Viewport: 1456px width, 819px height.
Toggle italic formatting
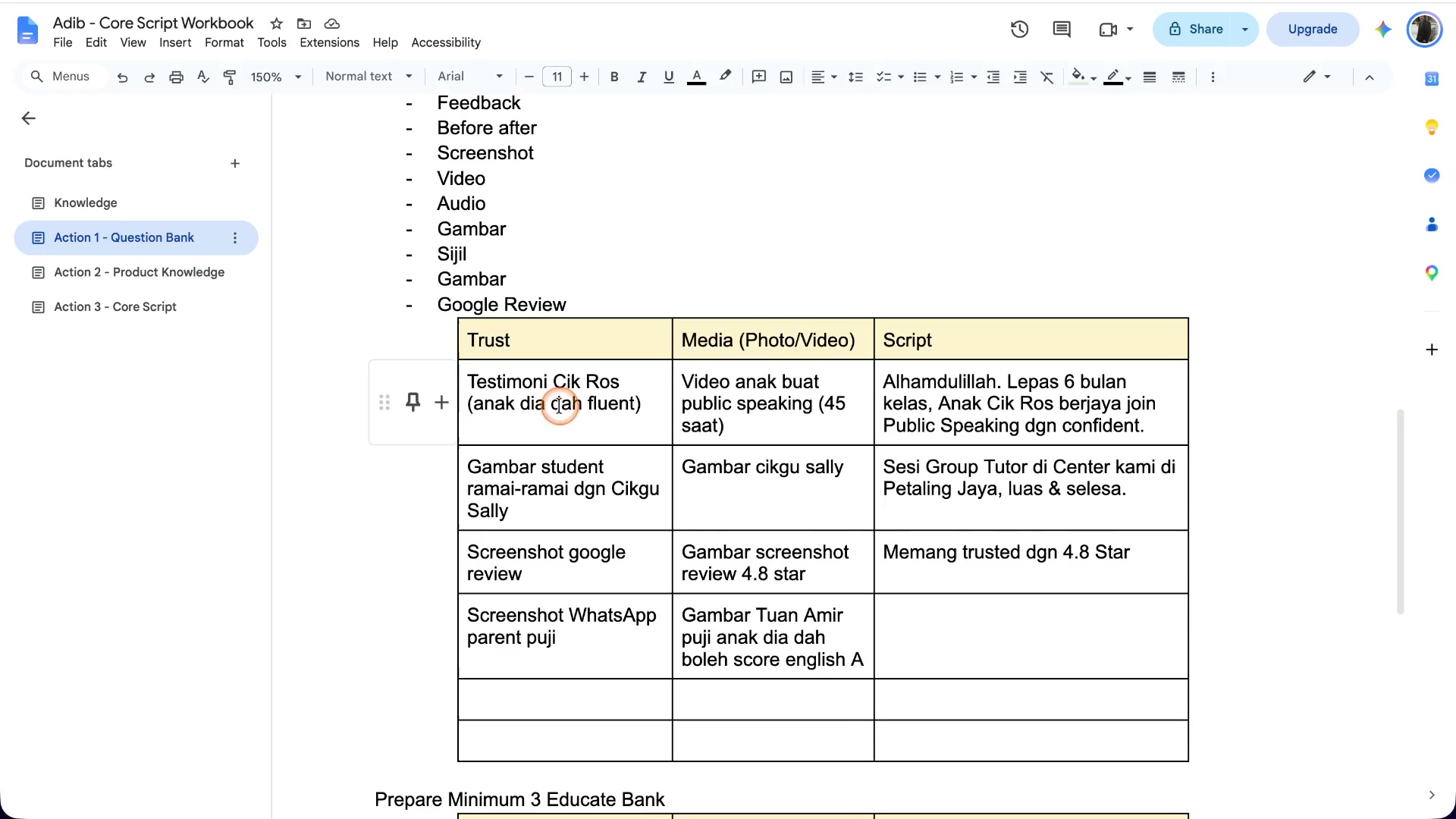tap(642, 77)
